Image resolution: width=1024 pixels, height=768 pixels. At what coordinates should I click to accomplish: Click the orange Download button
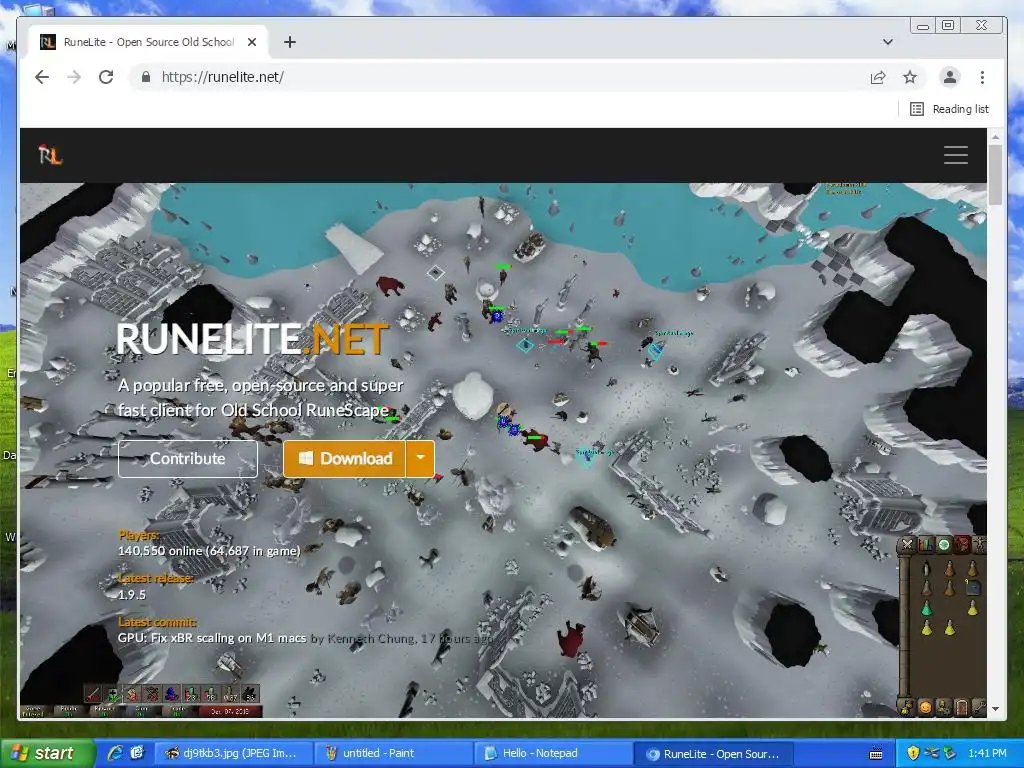345,458
